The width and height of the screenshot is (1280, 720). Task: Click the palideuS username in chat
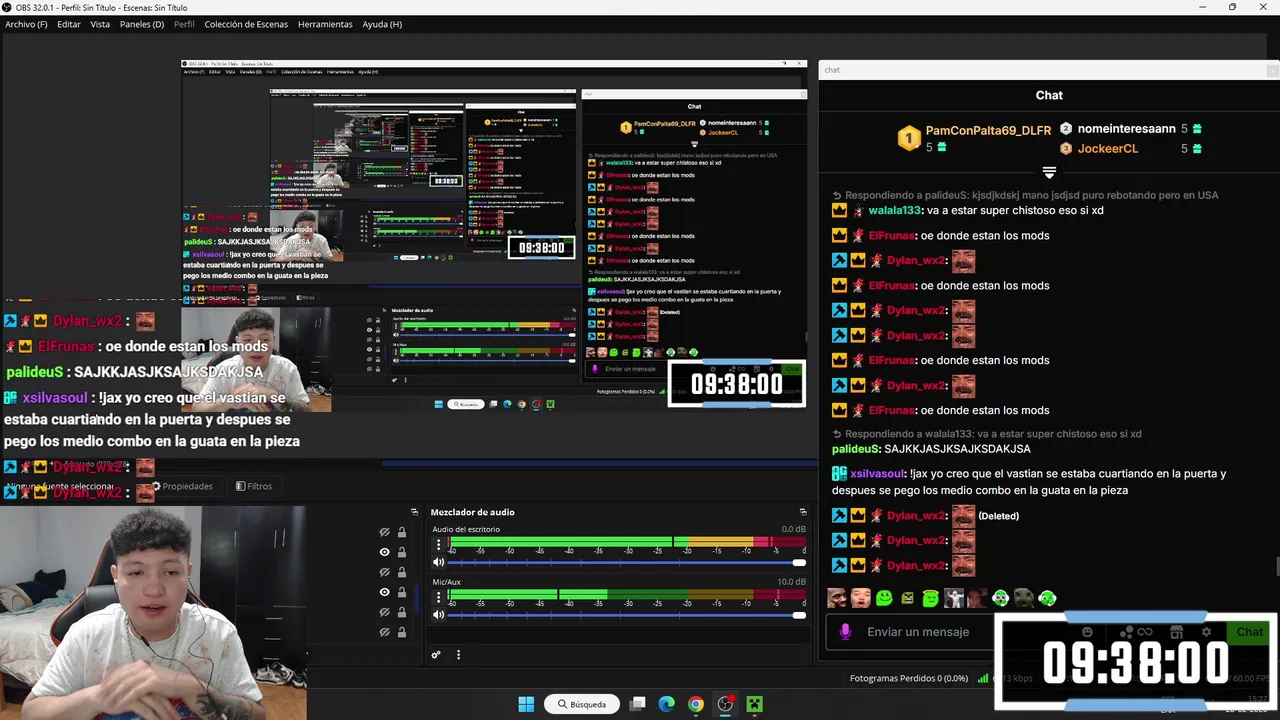(x=855, y=449)
